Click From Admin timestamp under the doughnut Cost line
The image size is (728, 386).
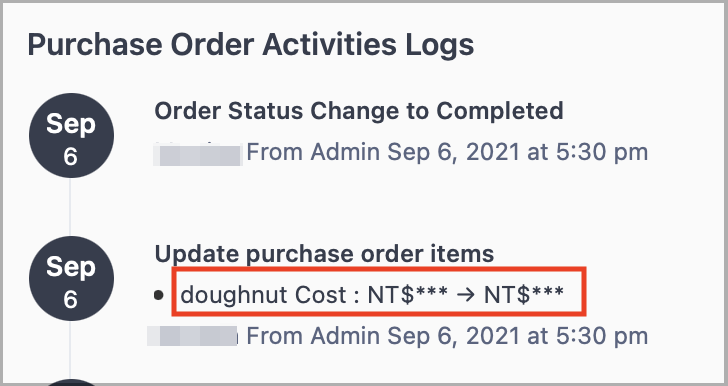point(447,336)
